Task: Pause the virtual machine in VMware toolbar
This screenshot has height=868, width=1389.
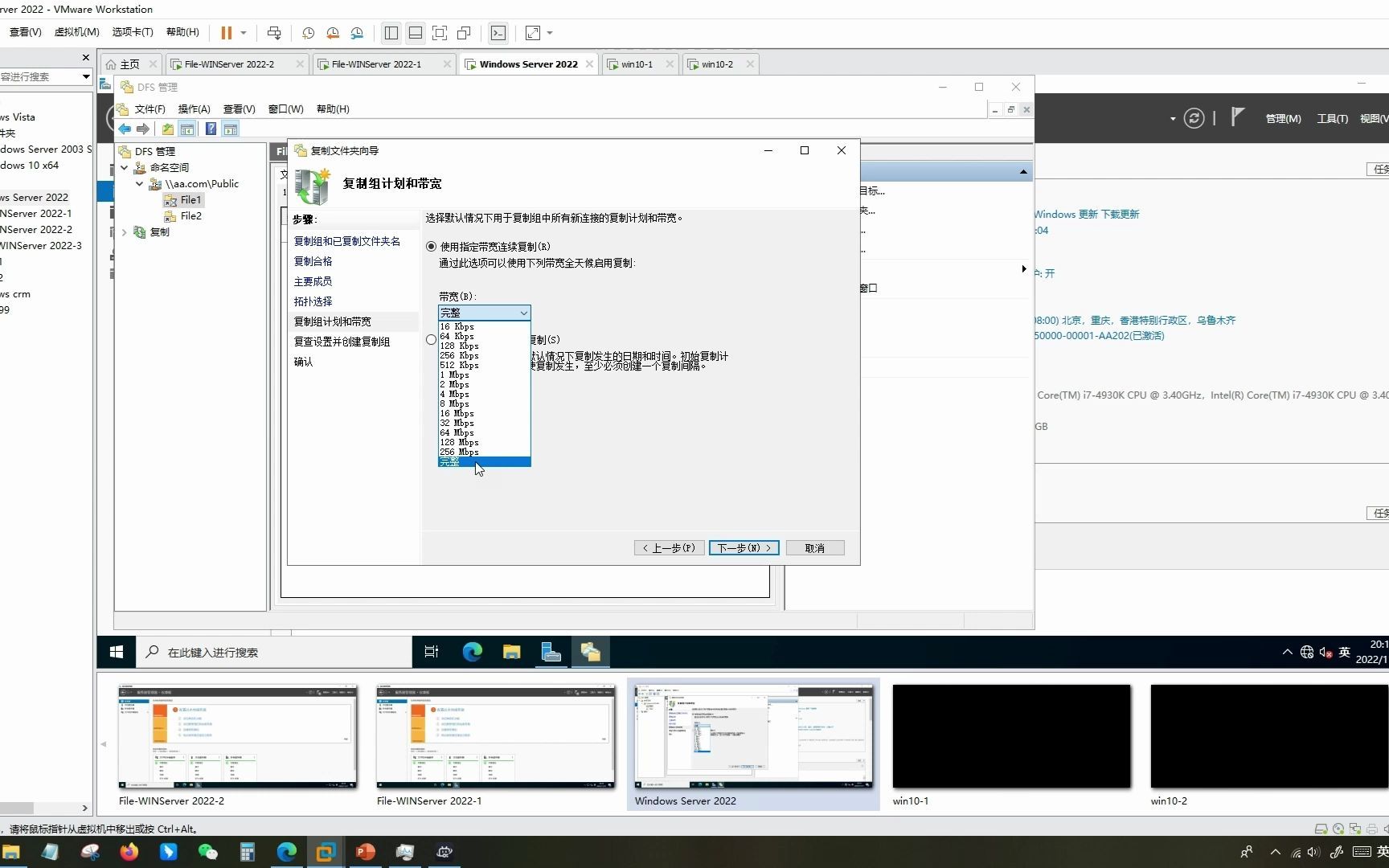Action: pos(227,33)
